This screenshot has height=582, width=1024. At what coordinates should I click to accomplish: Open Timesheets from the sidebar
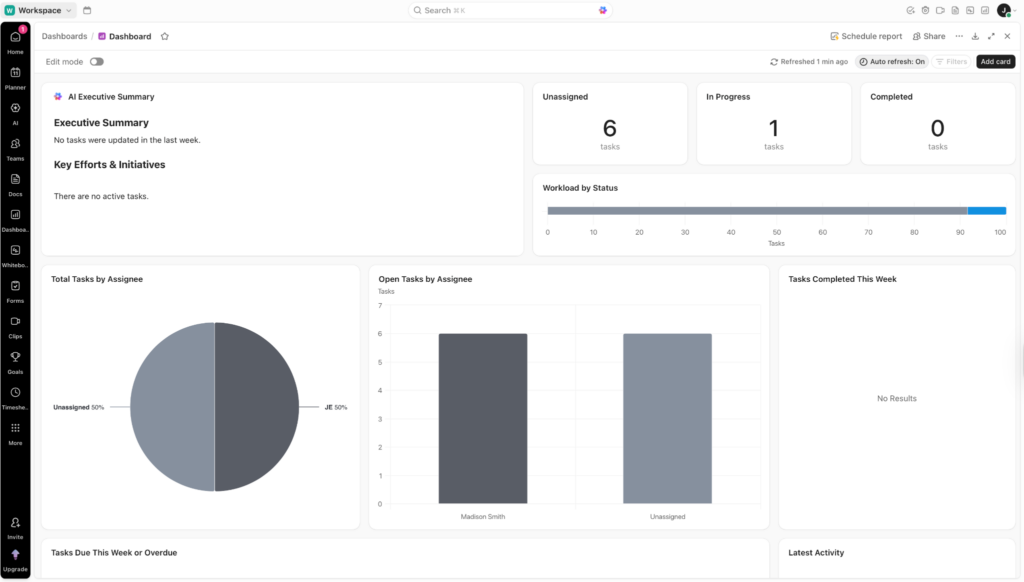14,392
